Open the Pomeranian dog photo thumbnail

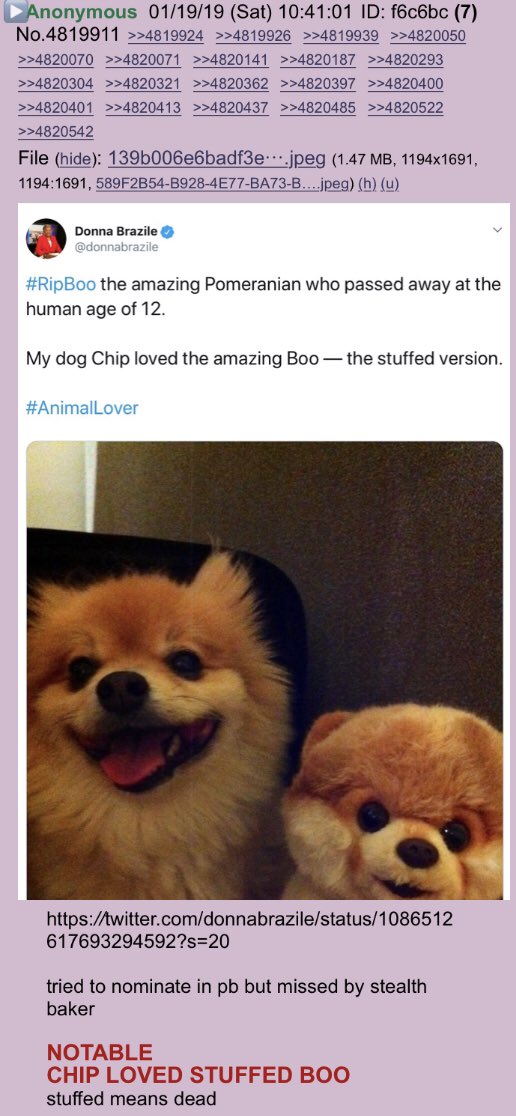[x=264, y=670]
